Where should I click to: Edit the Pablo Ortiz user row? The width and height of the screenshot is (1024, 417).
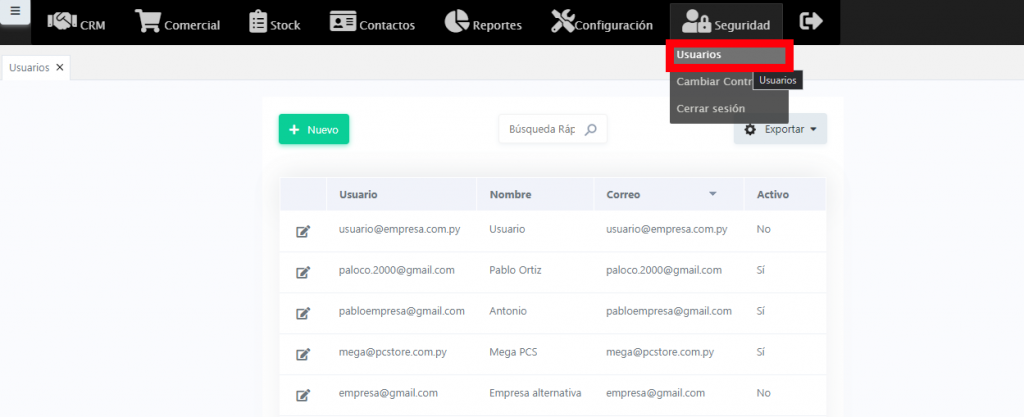pyautogui.click(x=303, y=271)
